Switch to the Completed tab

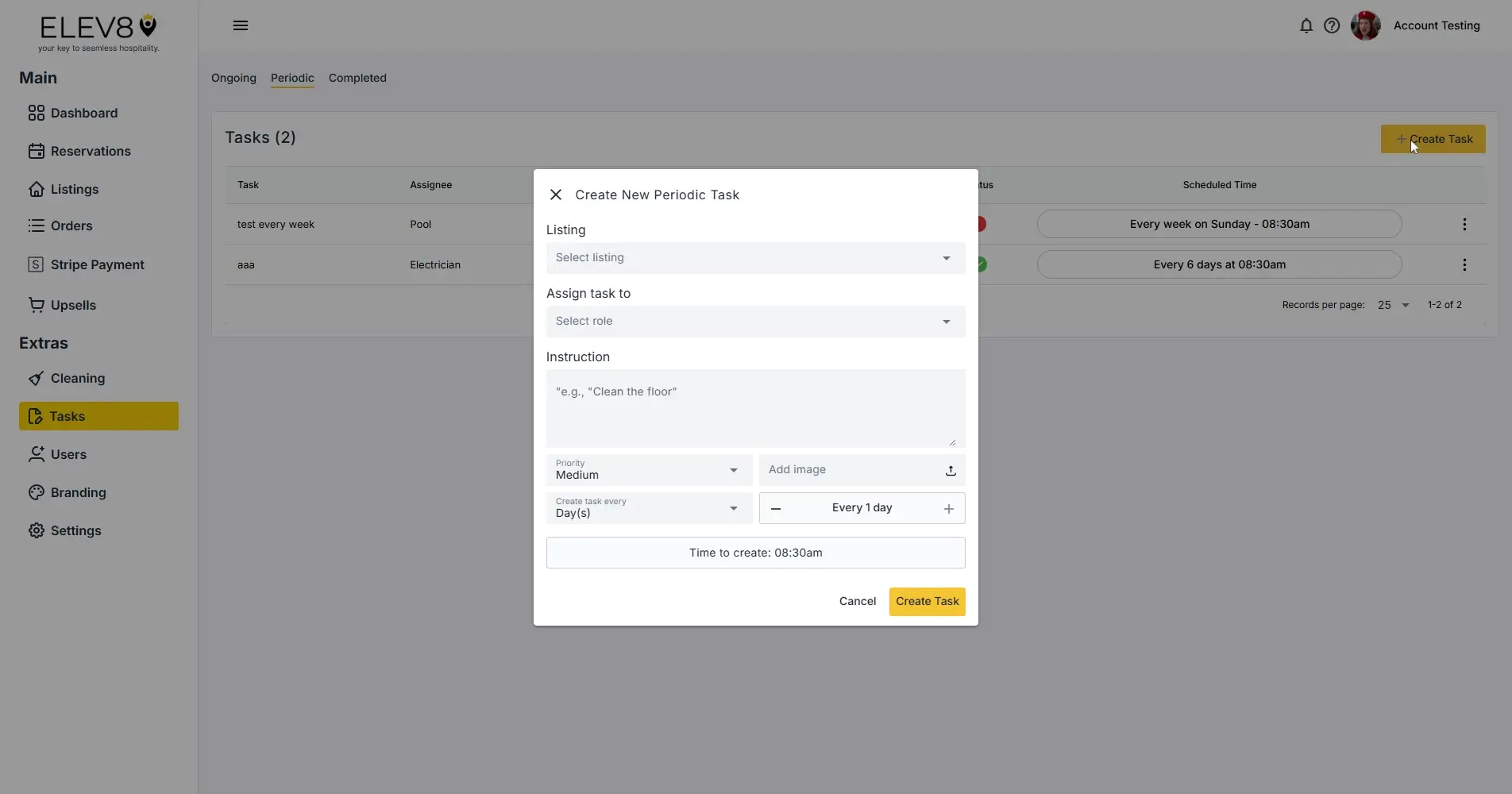(x=357, y=78)
